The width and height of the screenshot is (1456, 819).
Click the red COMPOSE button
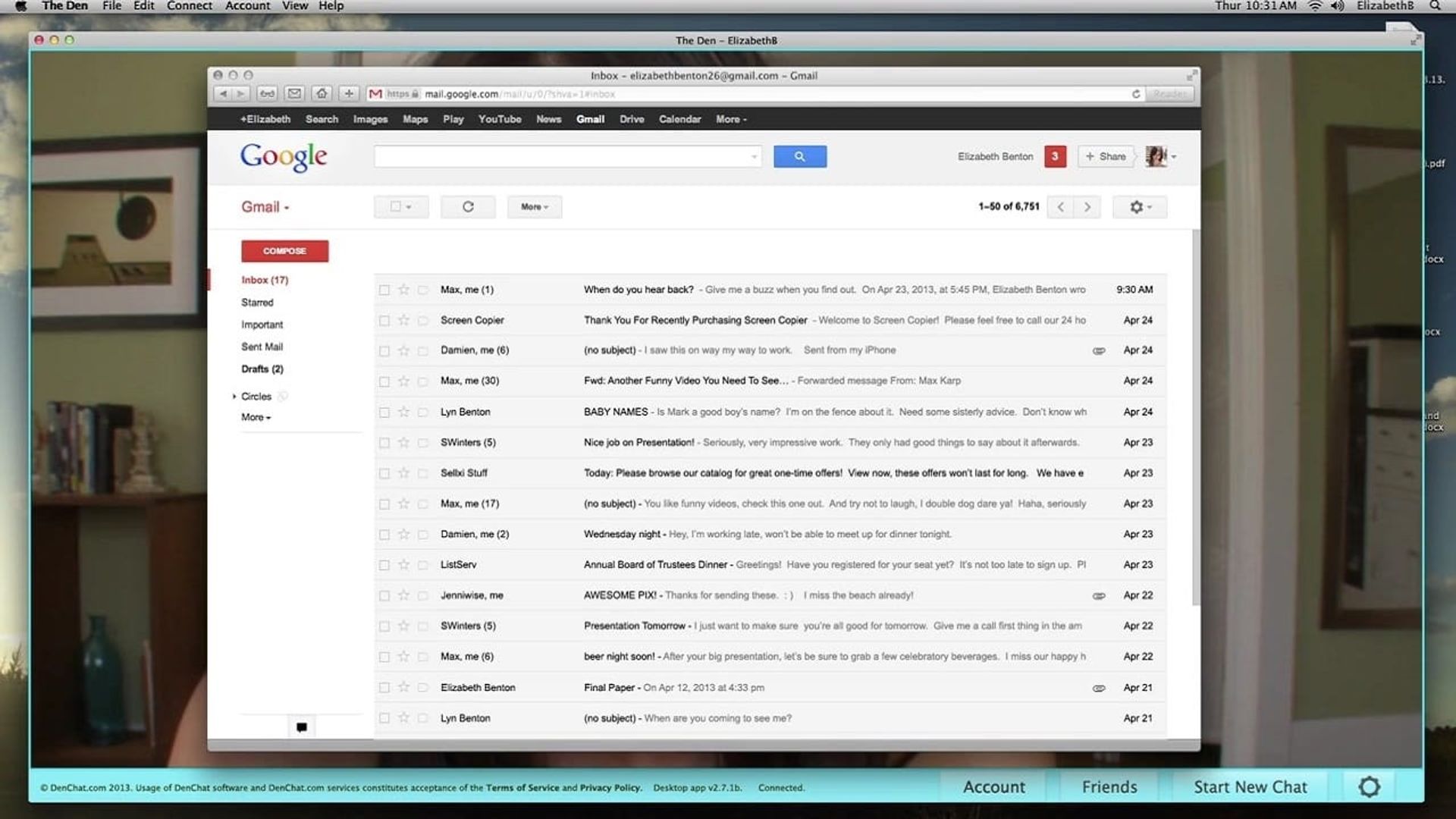tap(285, 251)
